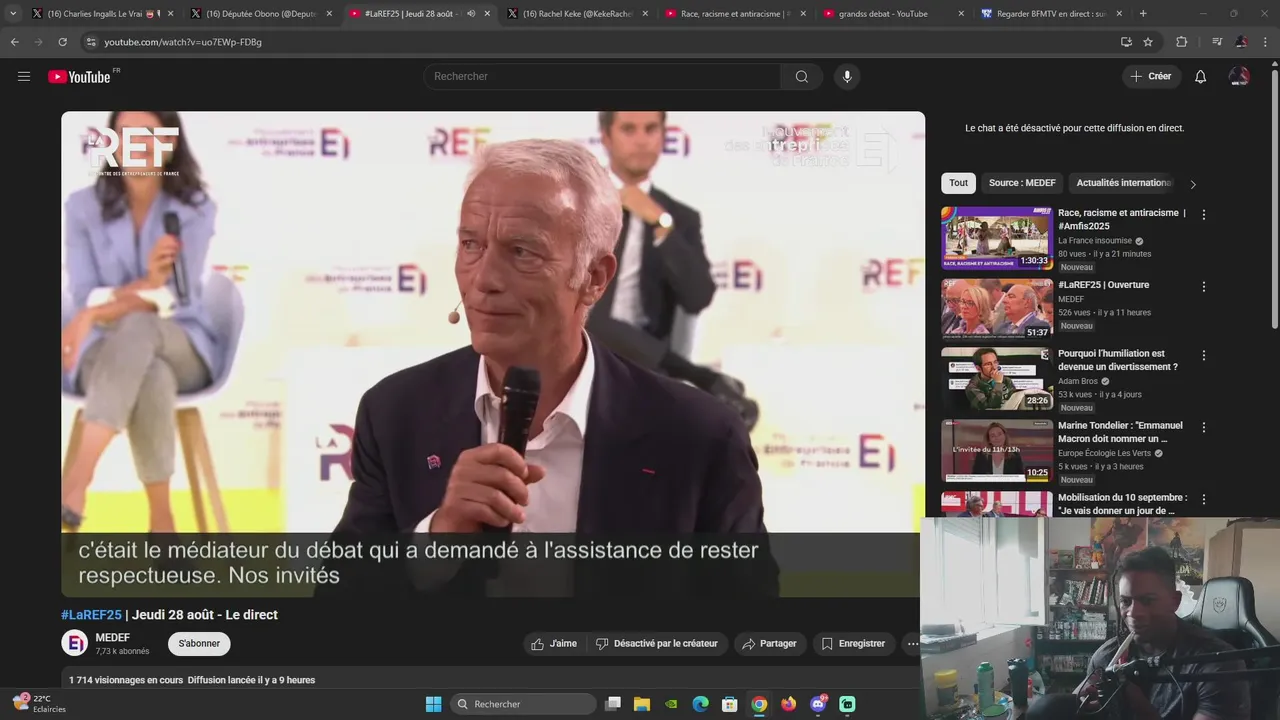This screenshot has width=1280, height=720.
Task: Focus the YouTube Rechercher search field
Action: [x=602, y=77]
